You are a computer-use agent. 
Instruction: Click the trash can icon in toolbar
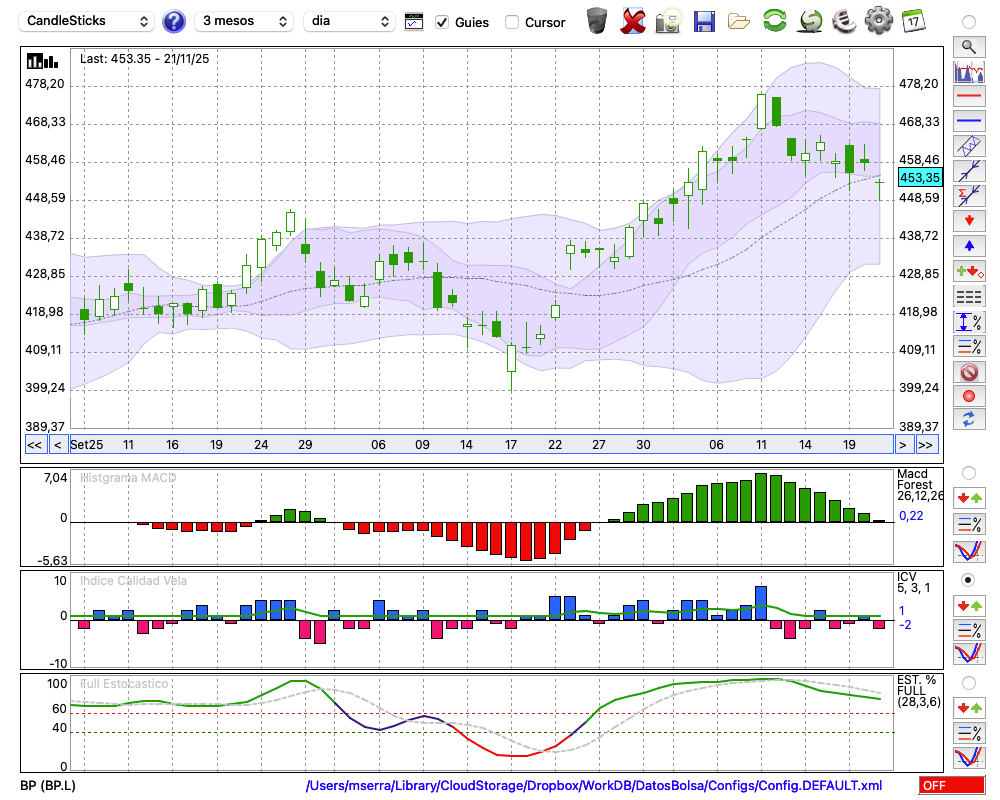pyautogui.click(x=597, y=21)
